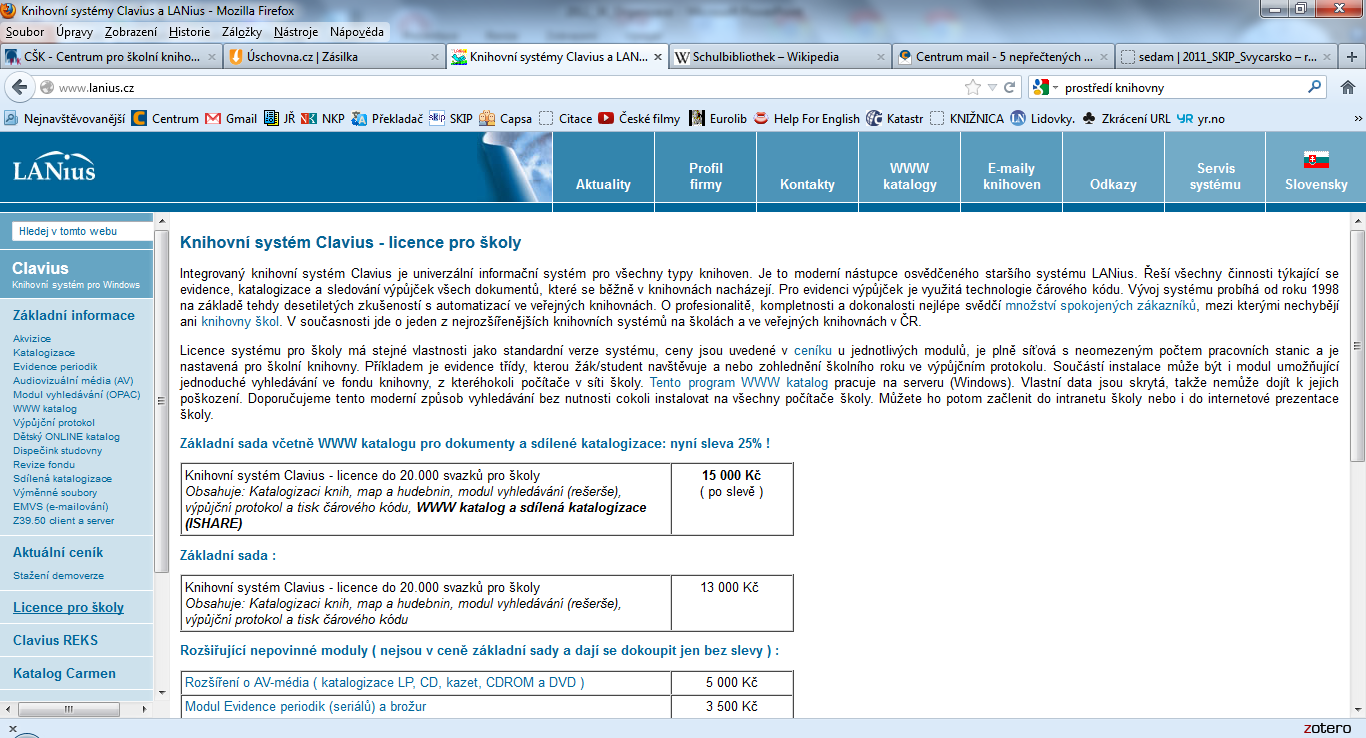Screen dimensions: 1366x738
Task: Open the Soubor menu
Action: coord(25,32)
